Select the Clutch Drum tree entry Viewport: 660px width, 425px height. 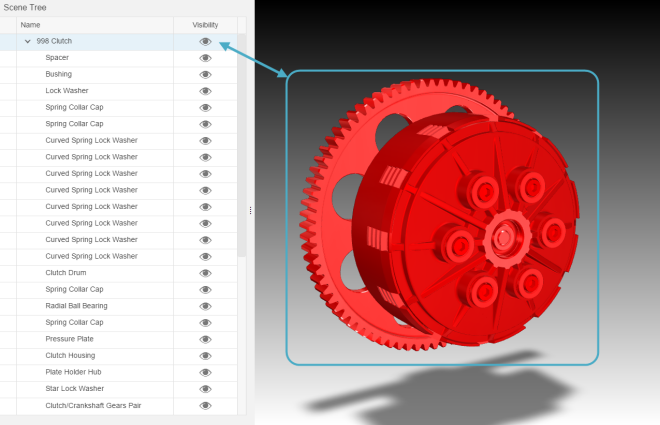(65, 273)
